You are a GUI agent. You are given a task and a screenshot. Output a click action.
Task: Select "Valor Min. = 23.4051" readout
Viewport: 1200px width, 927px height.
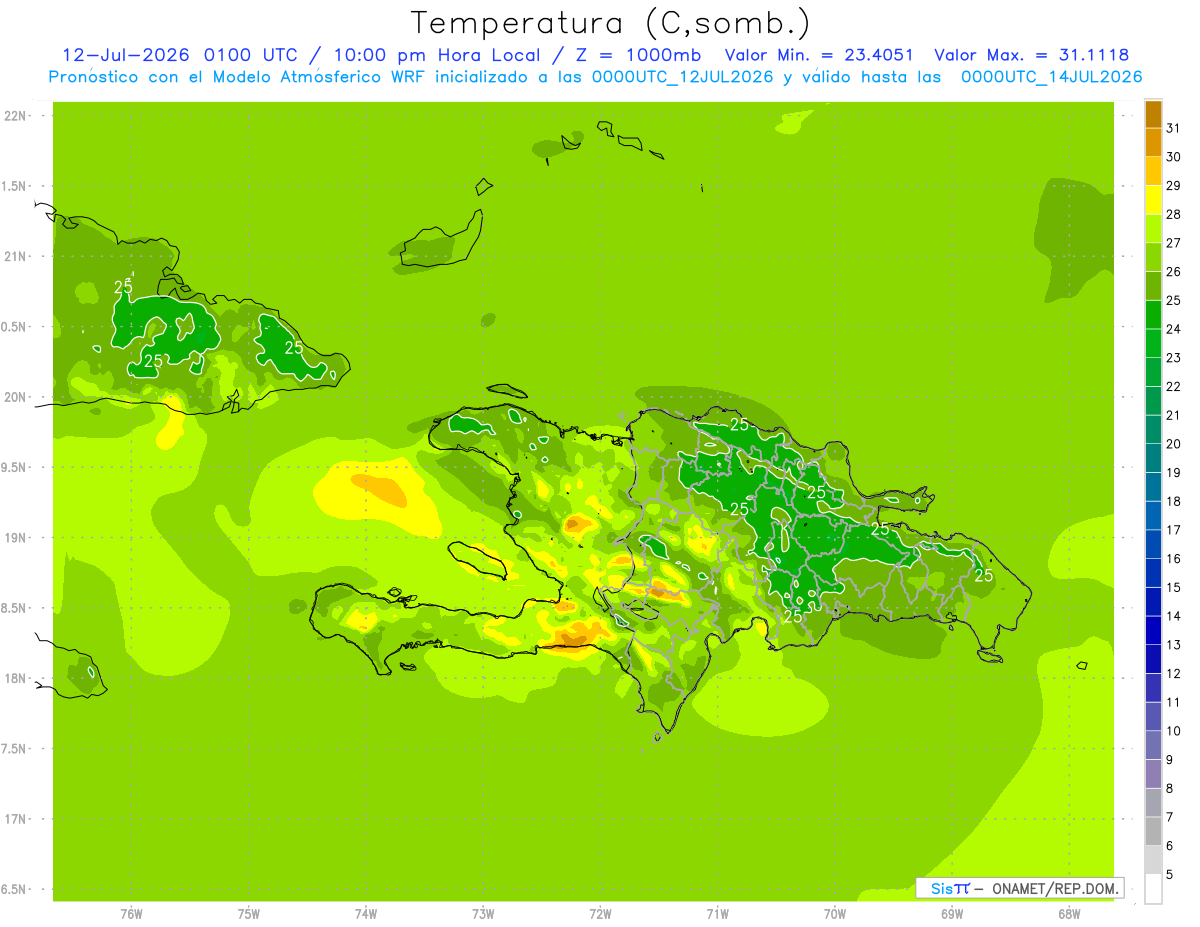pyautogui.click(x=818, y=55)
